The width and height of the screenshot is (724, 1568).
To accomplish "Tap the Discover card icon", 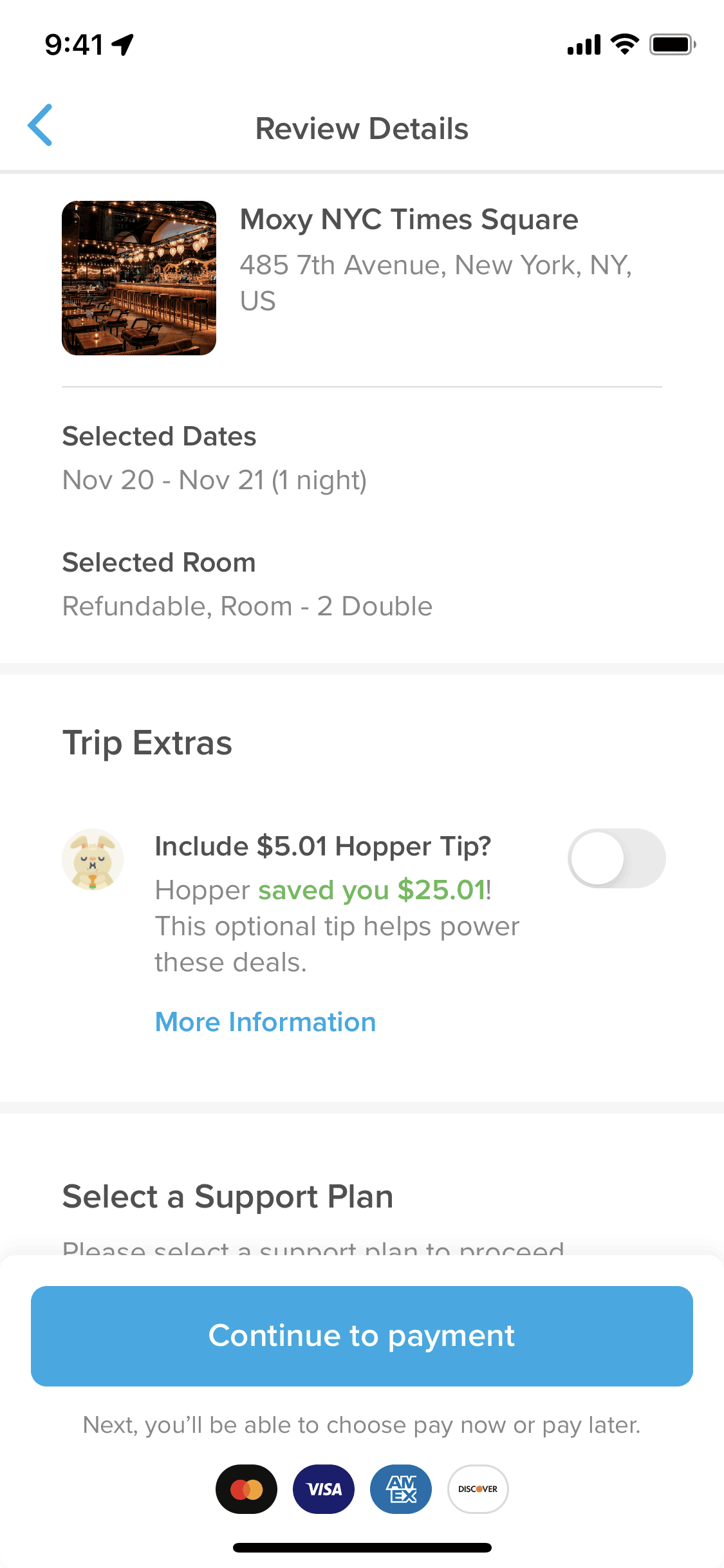I will 478,1489.
